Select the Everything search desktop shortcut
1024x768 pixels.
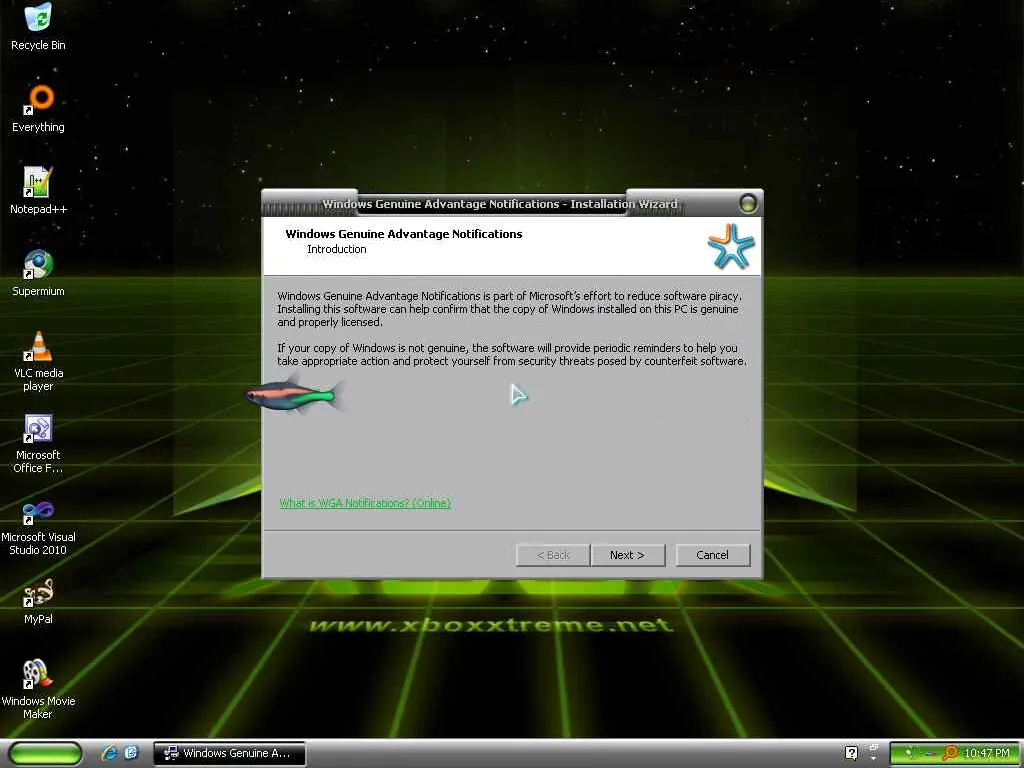coord(38,109)
